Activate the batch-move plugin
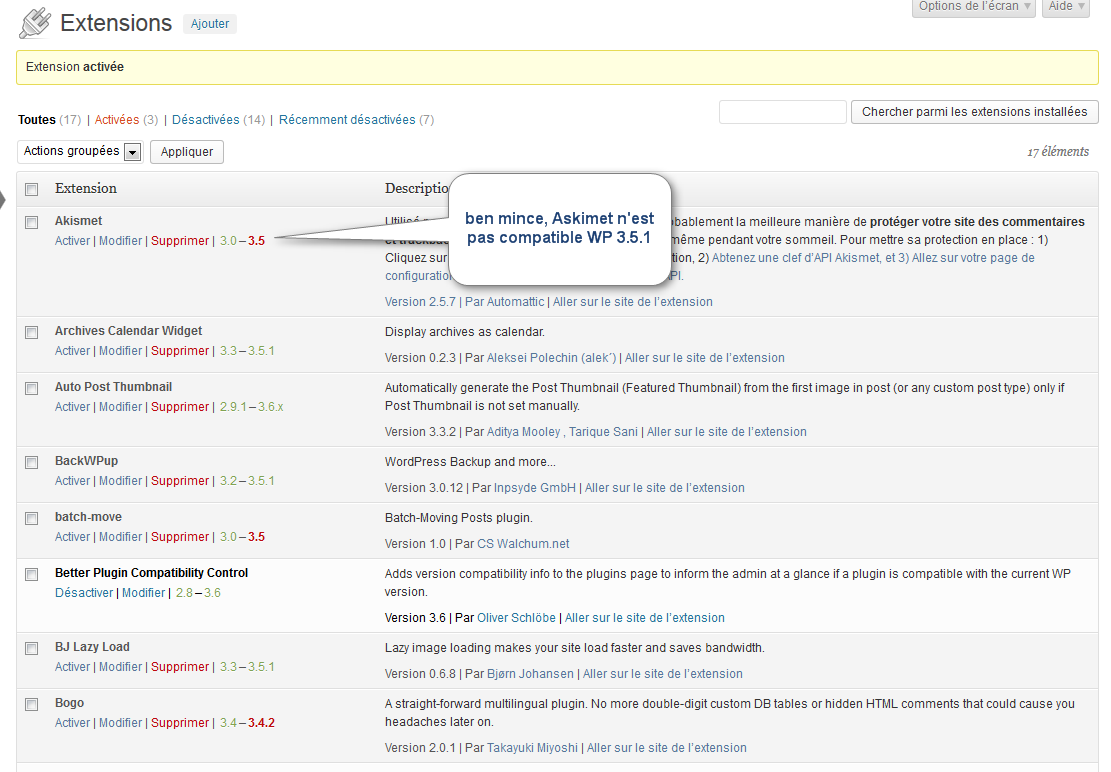 coord(73,537)
